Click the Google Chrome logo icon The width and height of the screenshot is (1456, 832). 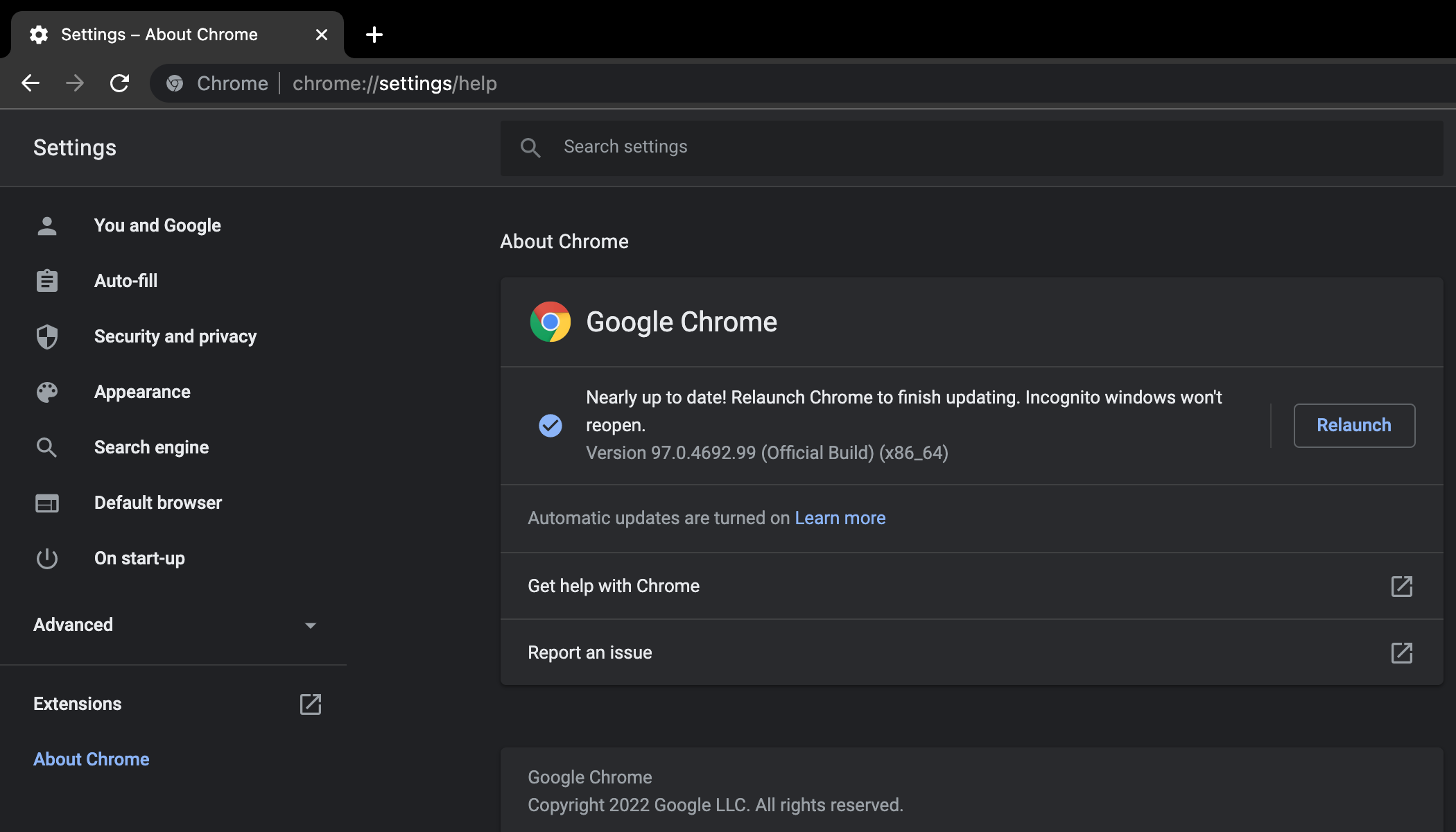coord(550,321)
